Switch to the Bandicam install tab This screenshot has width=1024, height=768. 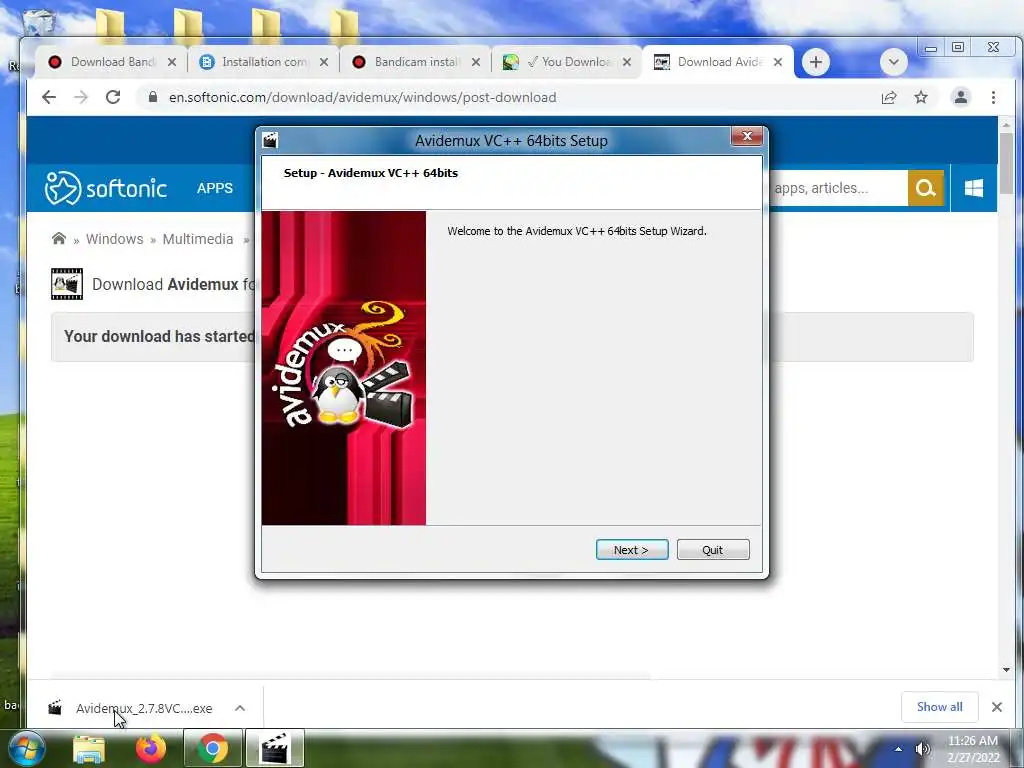click(416, 62)
